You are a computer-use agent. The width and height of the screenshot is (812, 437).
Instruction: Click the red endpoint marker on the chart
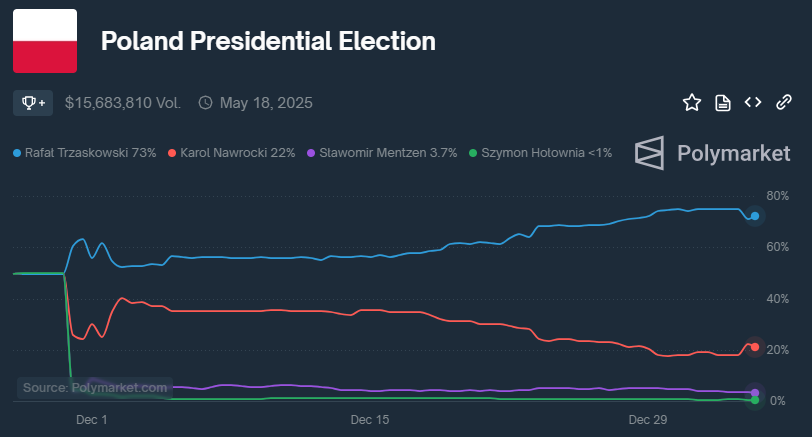(x=755, y=347)
